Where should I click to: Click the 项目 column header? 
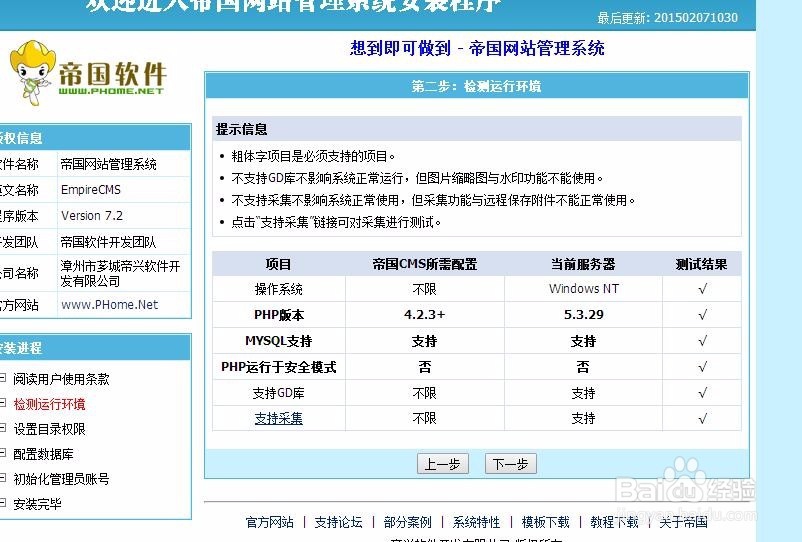(x=278, y=264)
